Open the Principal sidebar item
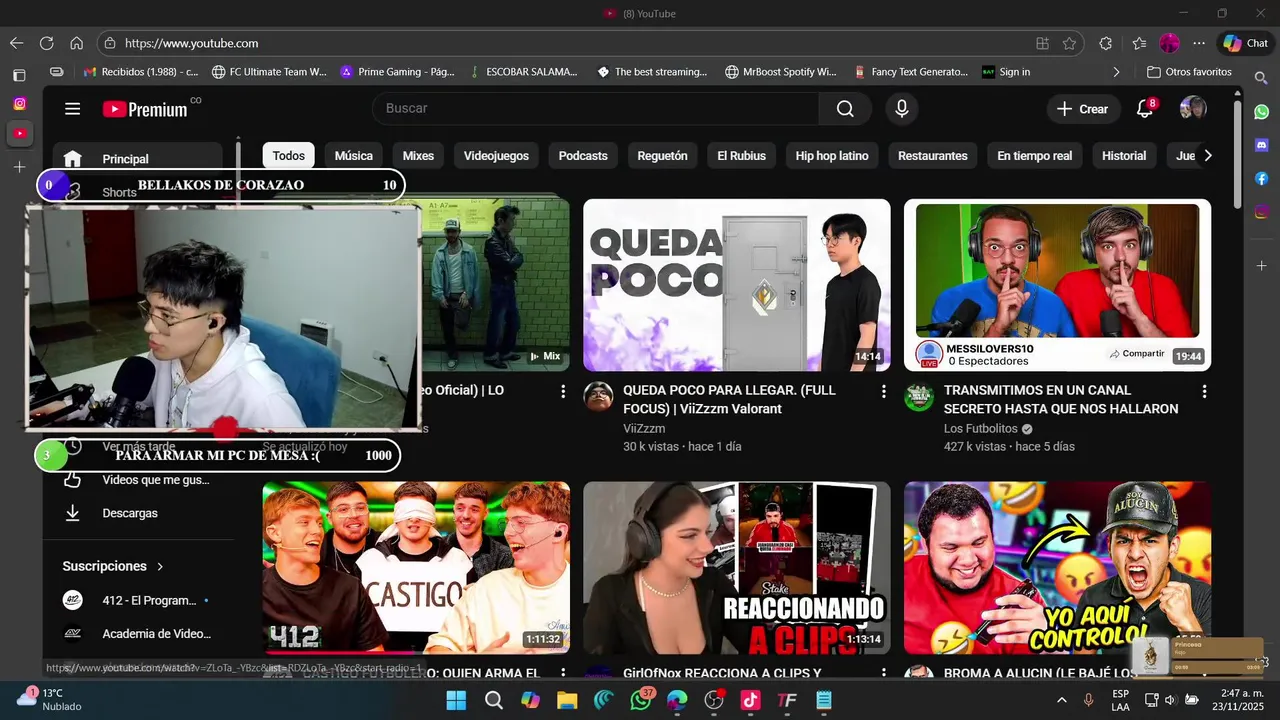 (x=137, y=159)
